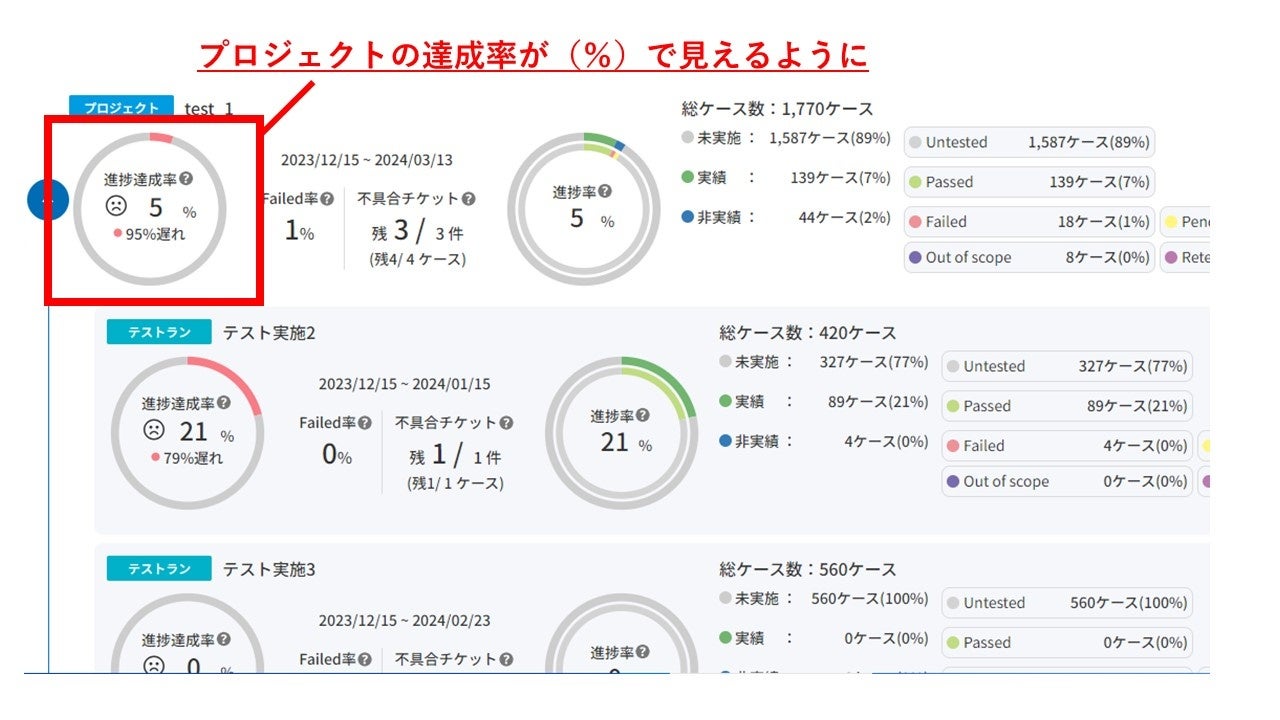Click the 進捗率 help icon in test_1 row
Image resolution: width=1280 pixels, height=720 pixels.
coord(604,191)
